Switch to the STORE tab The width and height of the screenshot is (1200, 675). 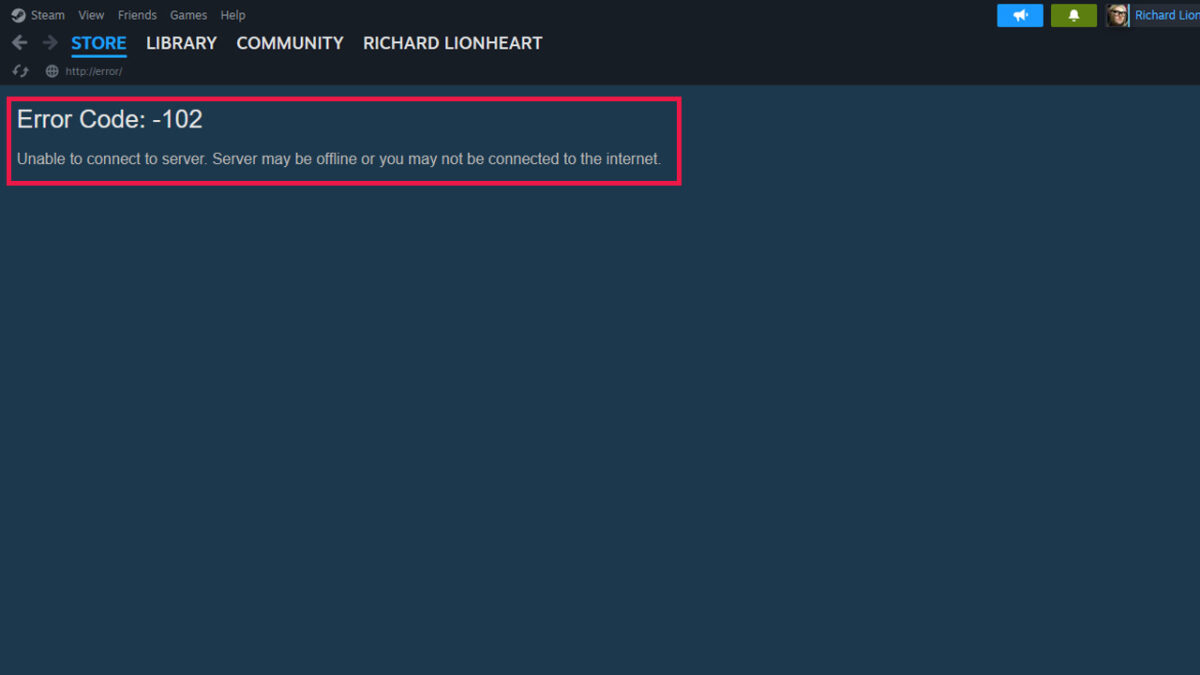click(x=99, y=43)
